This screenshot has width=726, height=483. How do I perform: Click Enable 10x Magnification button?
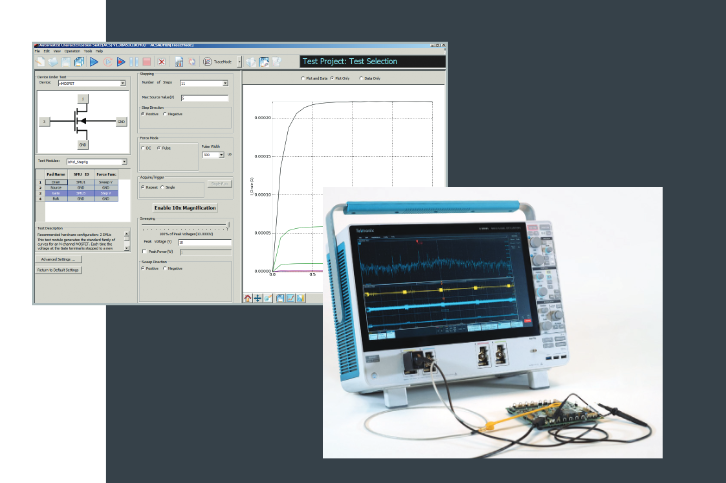pos(184,207)
